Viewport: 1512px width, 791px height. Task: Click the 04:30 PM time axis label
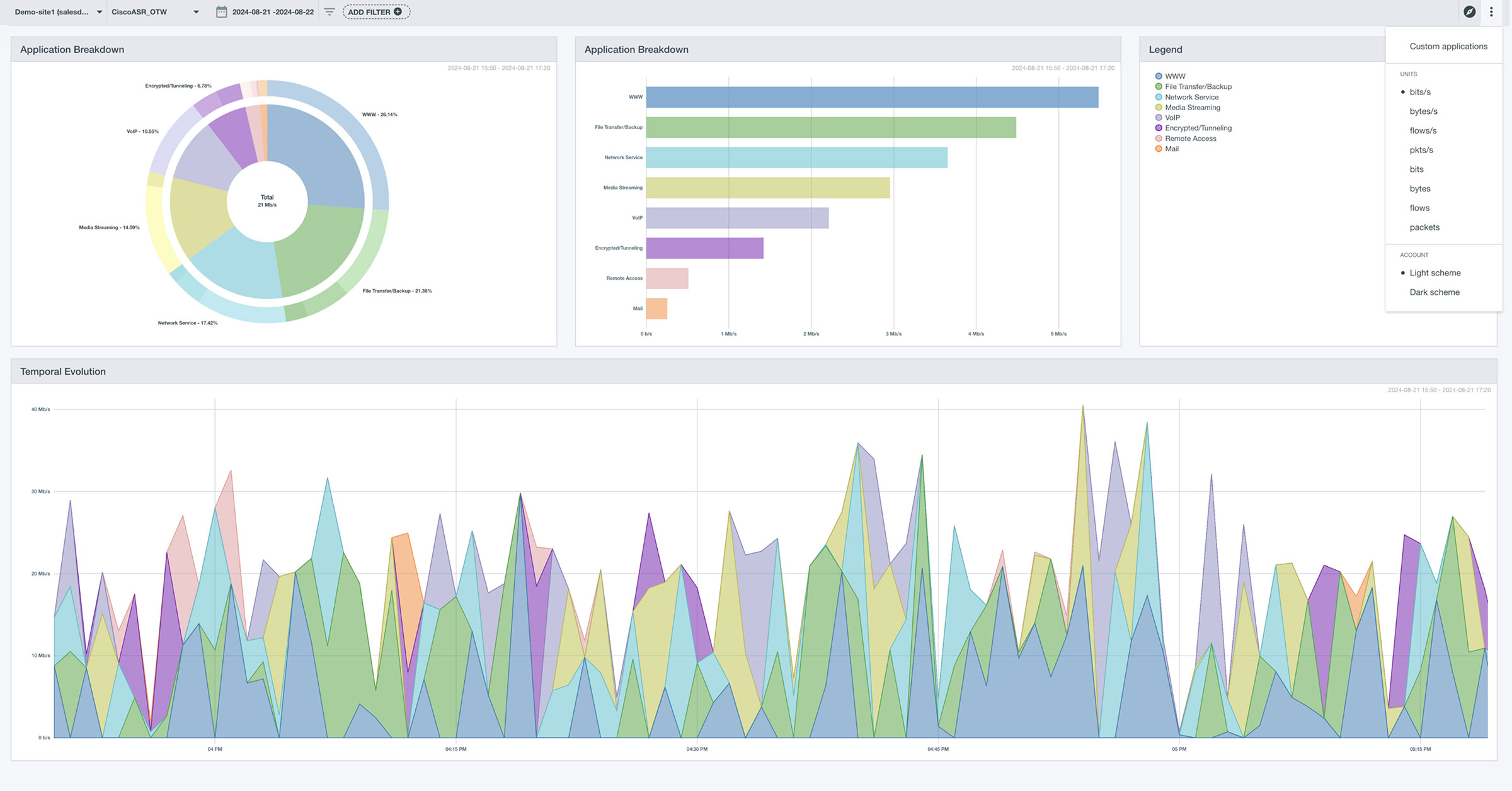coord(697,749)
